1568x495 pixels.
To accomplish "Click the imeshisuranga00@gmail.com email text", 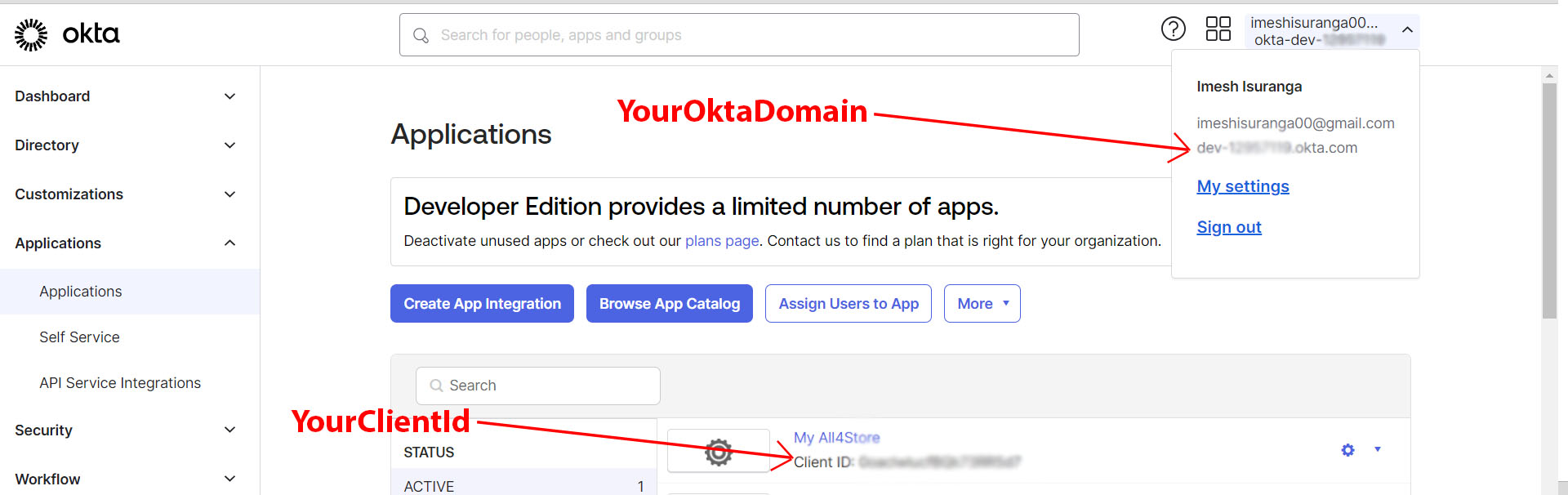I will [x=1295, y=123].
